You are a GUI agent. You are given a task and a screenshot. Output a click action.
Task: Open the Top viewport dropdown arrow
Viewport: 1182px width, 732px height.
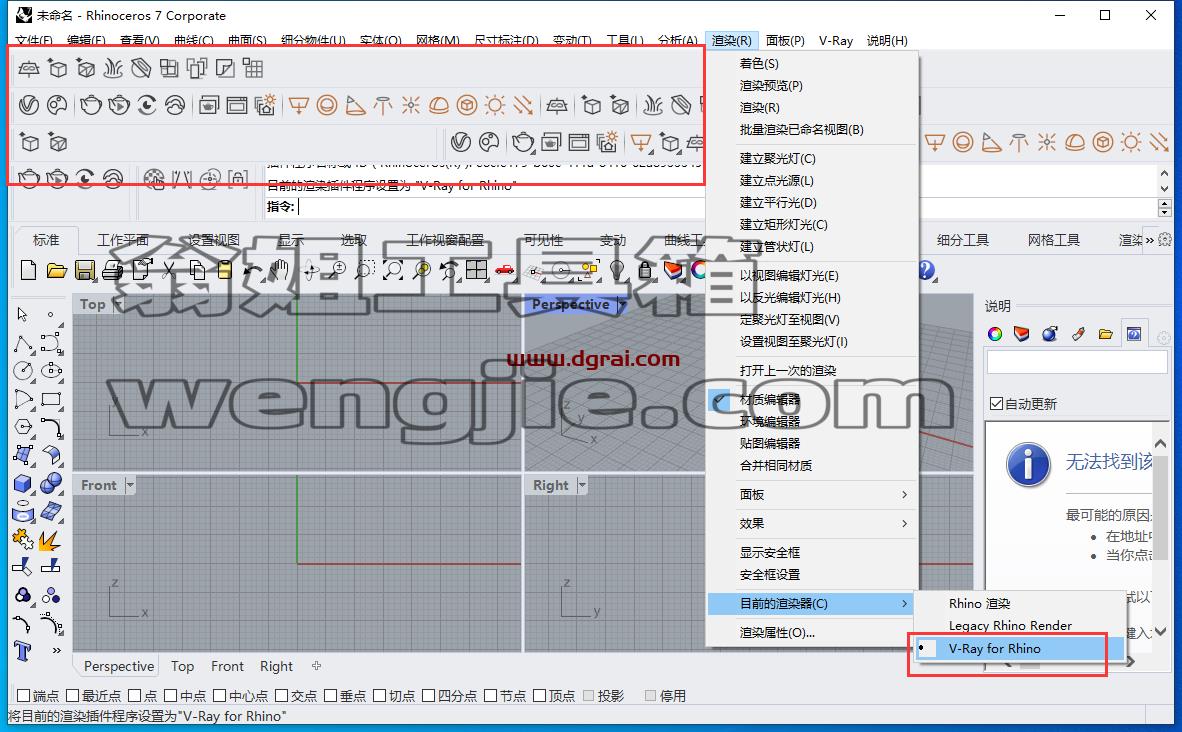118,305
